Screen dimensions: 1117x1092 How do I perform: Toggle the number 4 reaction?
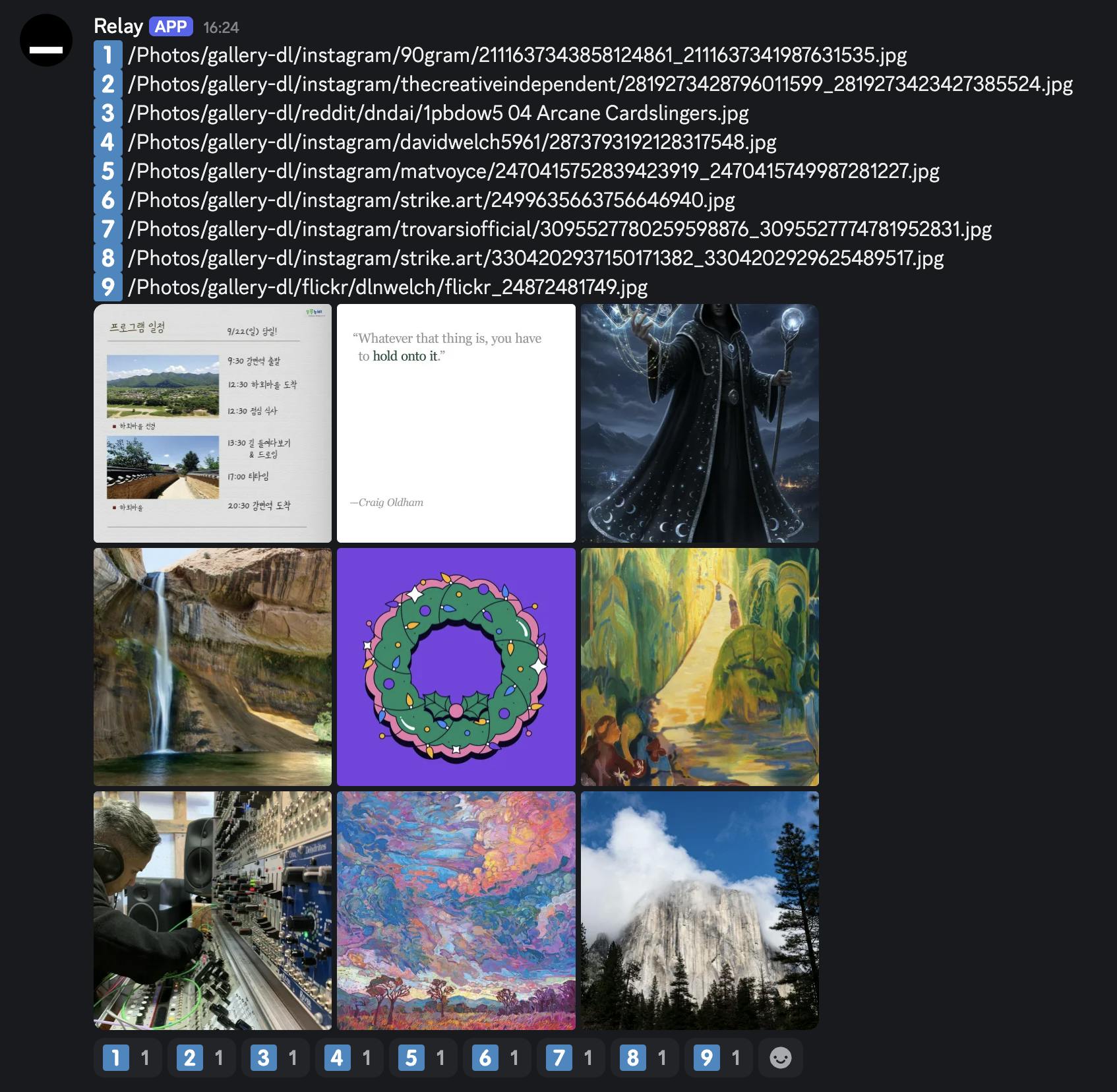pyautogui.click(x=349, y=1058)
